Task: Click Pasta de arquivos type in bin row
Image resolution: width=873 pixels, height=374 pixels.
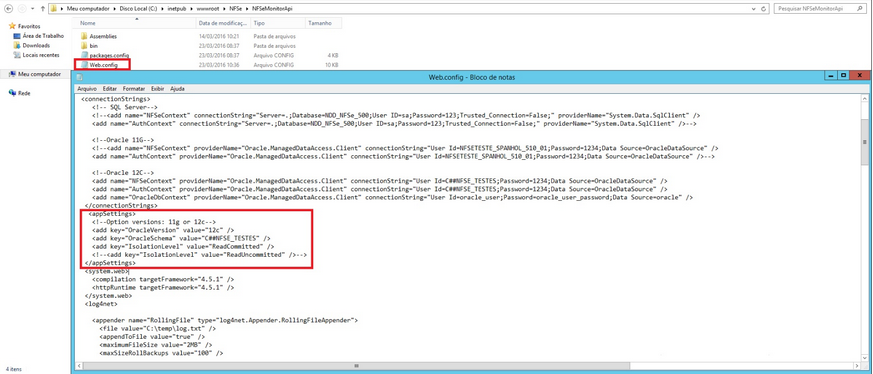Action: tap(274, 46)
